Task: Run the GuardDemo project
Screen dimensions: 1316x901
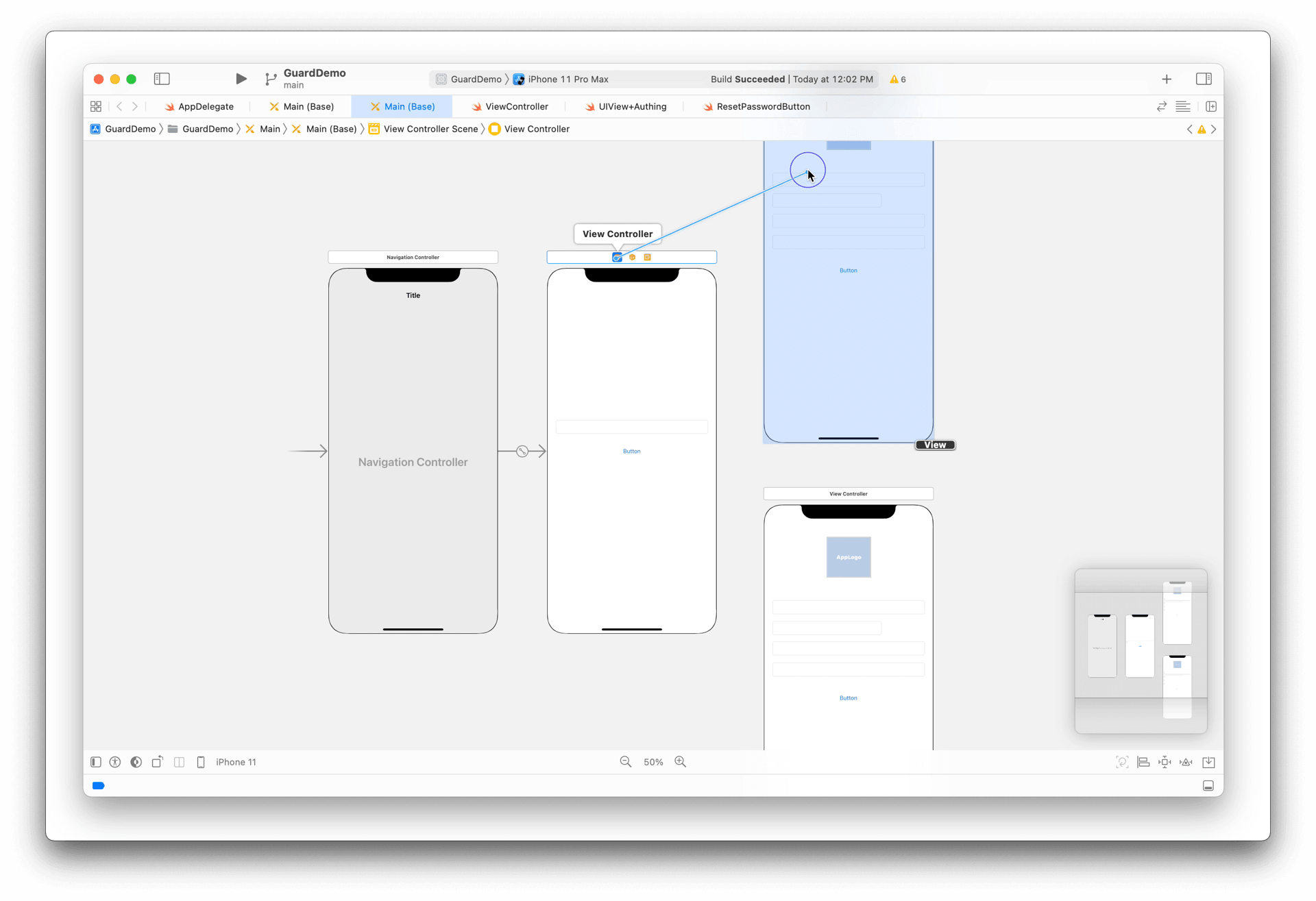Action: click(241, 79)
